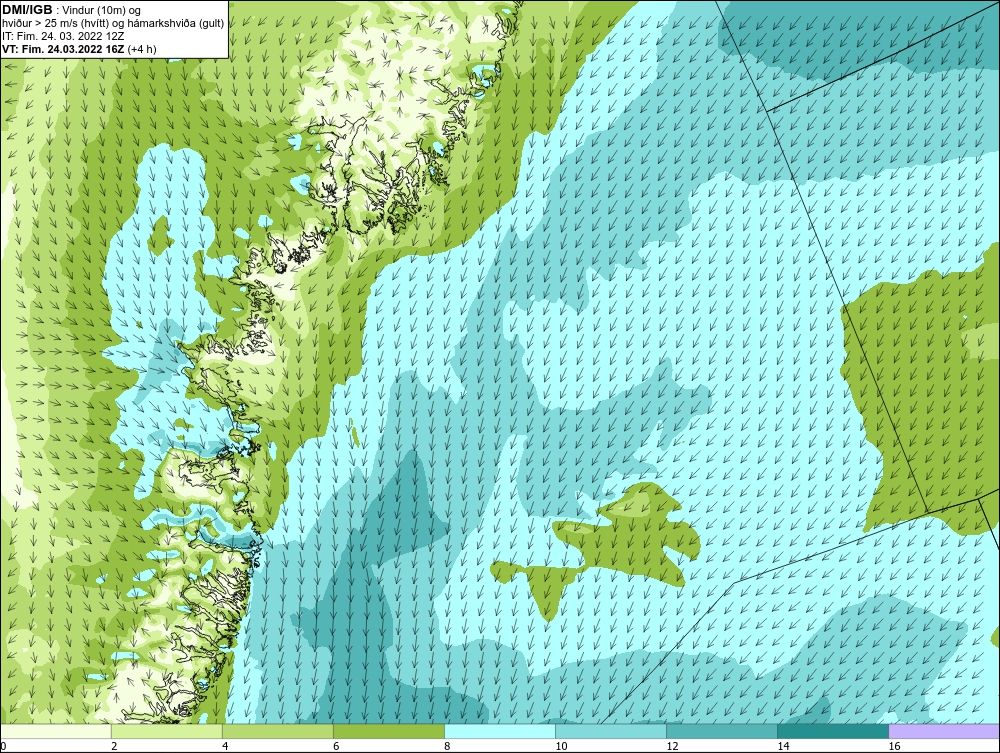Click the purple legend swatch above 16 m/s
1000x753 pixels.
pyautogui.click(x=944, y=731)
